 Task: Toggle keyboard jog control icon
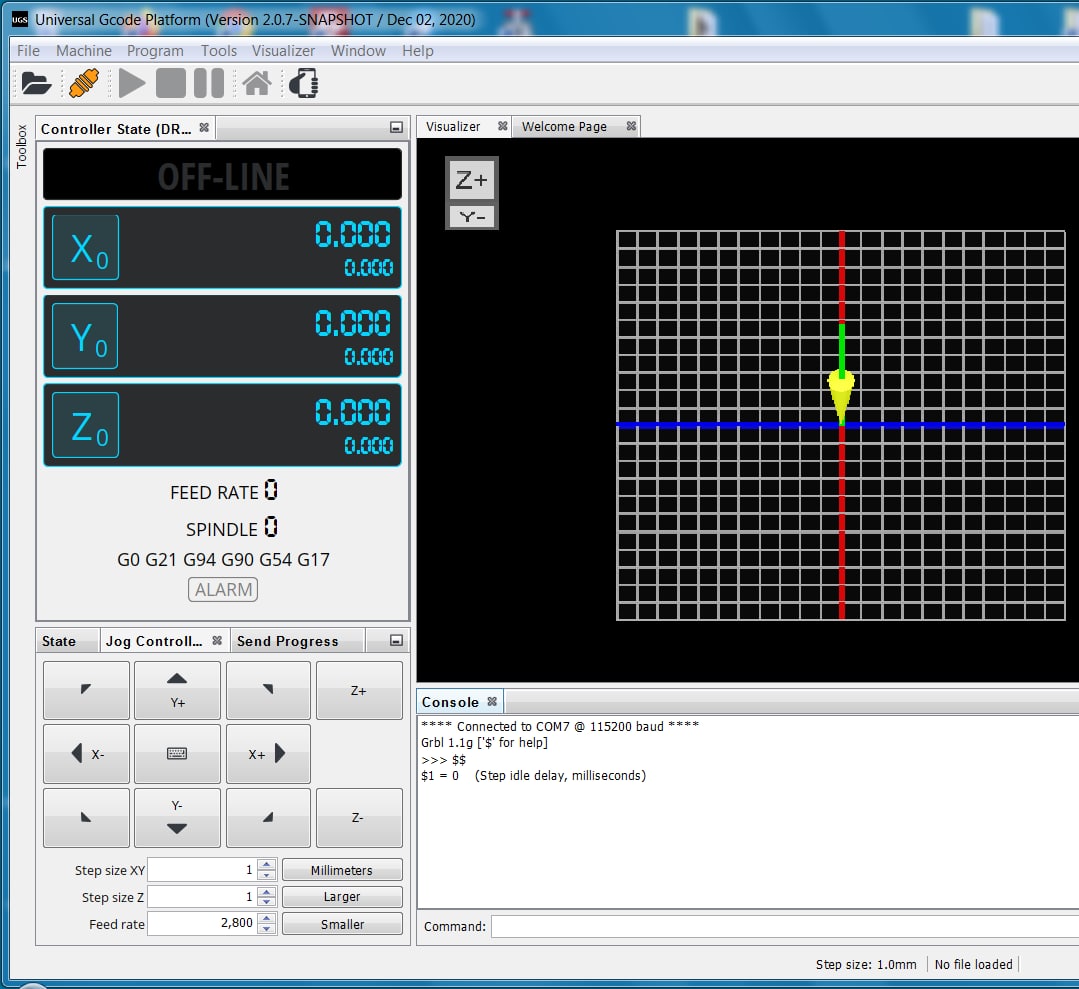pos(178,754)
